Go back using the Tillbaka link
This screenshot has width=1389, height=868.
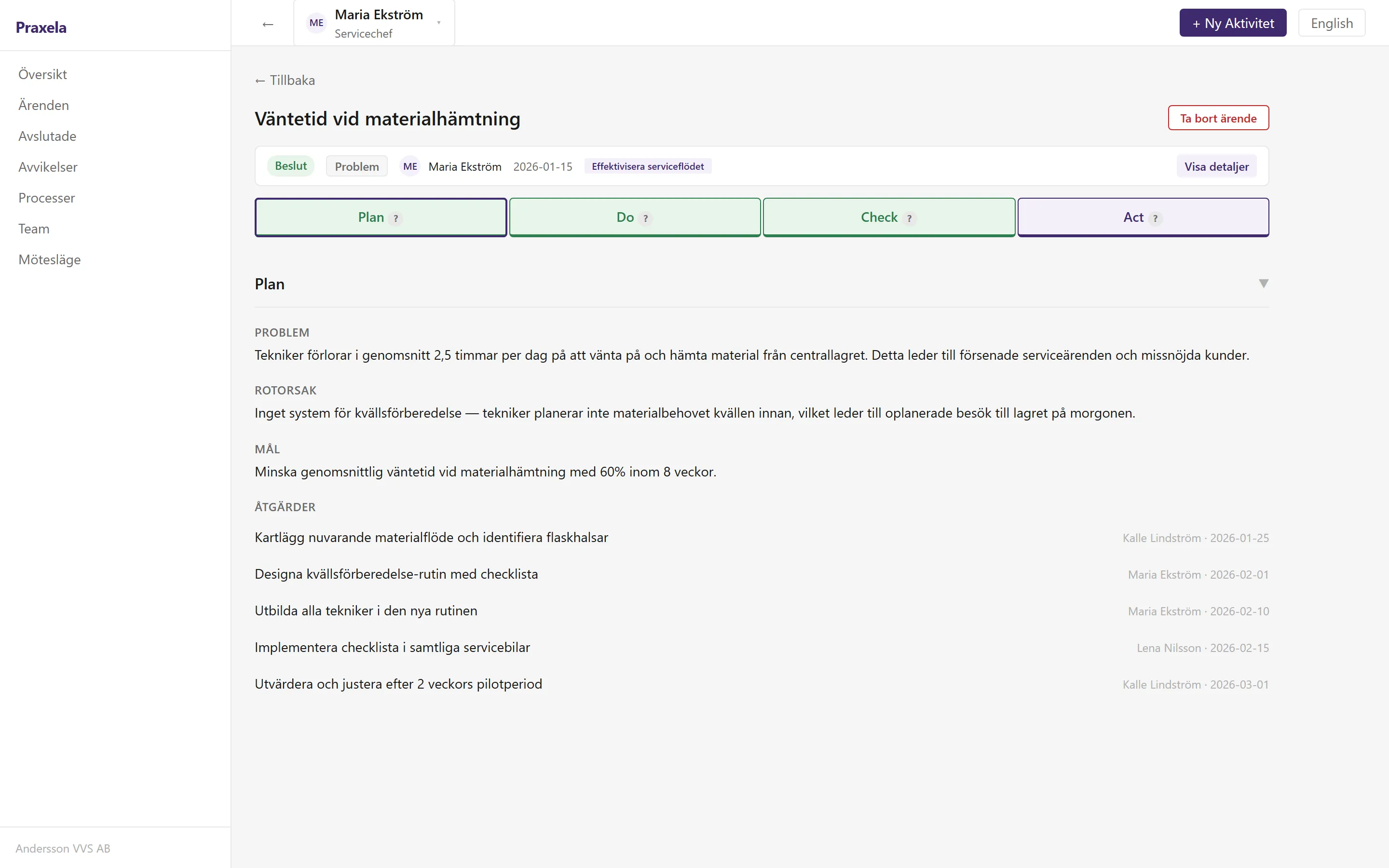285,81
